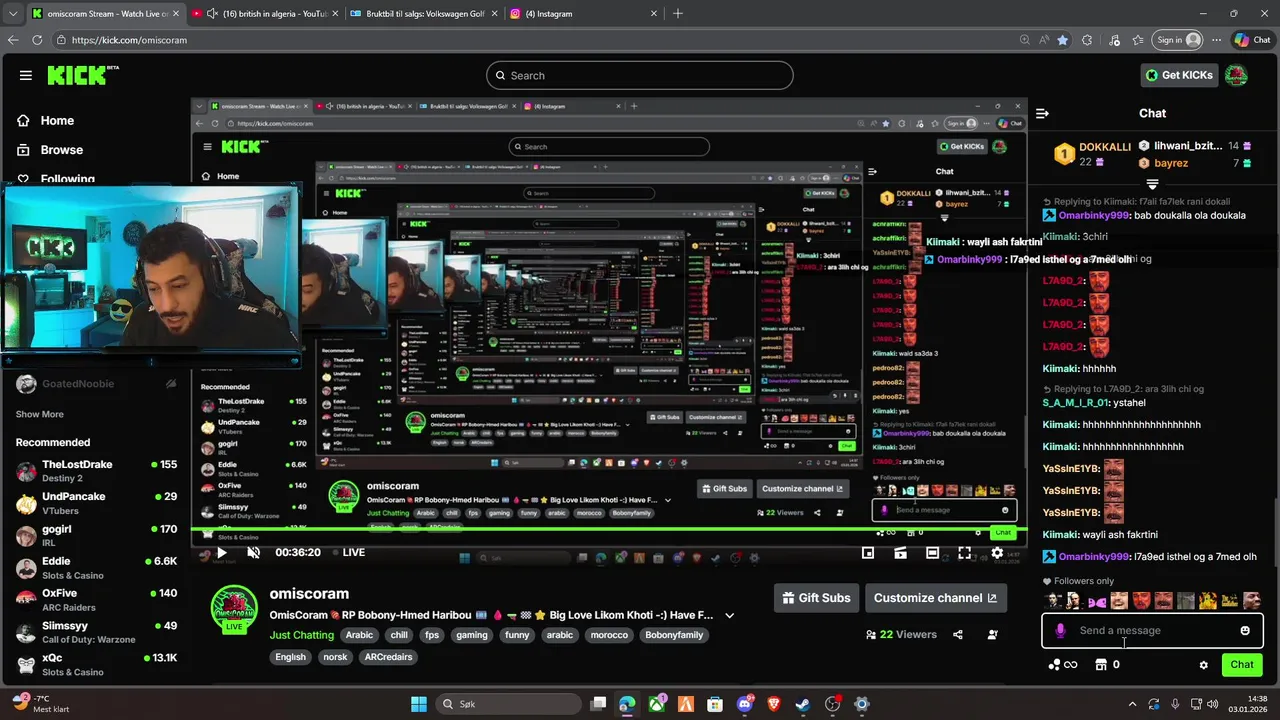This screenshot has height=720, width=1280.
Task: Click the play button on the video player
Action: click(221, 552)
